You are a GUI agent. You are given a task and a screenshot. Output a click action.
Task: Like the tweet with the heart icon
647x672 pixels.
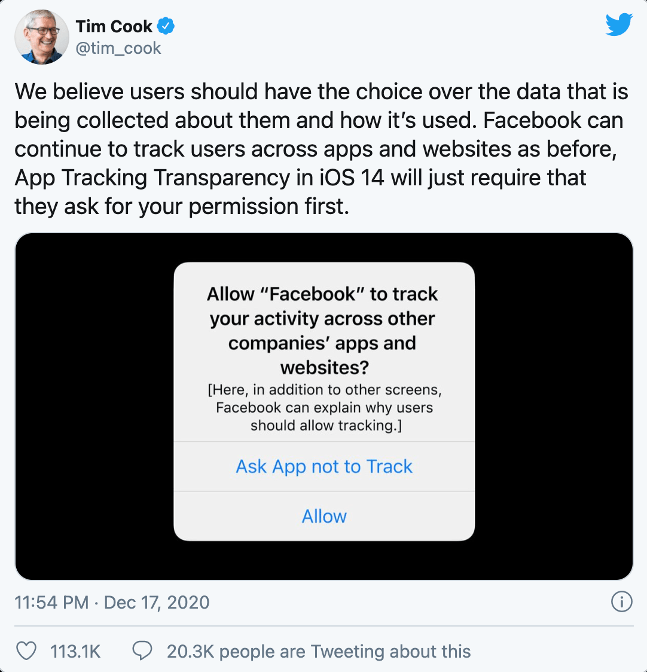pyautogui.click(x=28, y=651)
